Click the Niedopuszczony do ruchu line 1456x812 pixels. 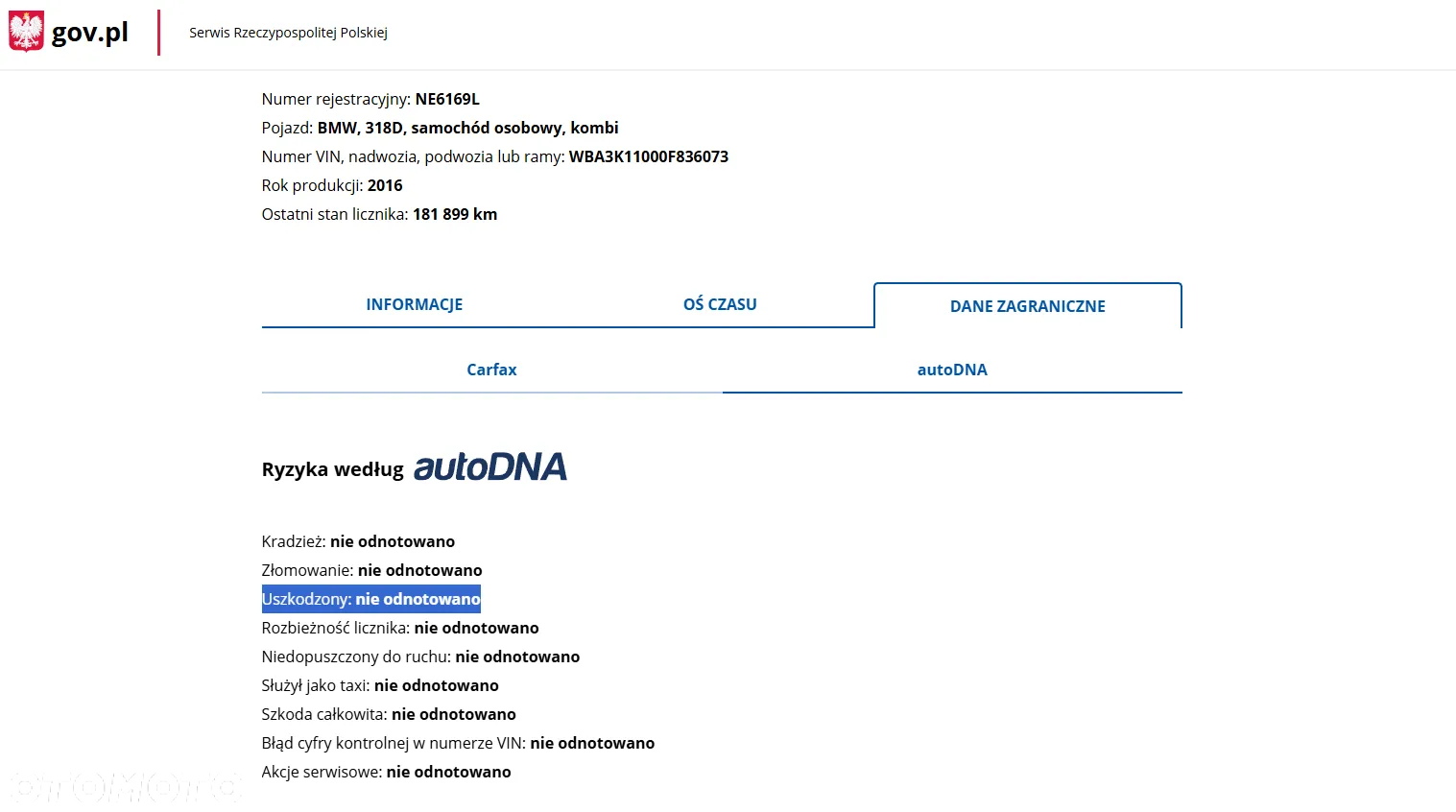420,657
